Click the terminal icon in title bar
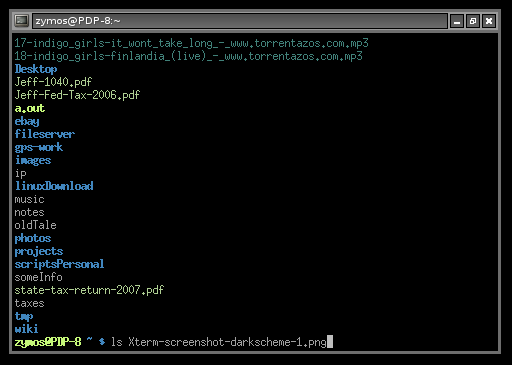The image size is (512, 365). (x=22, y=21)
